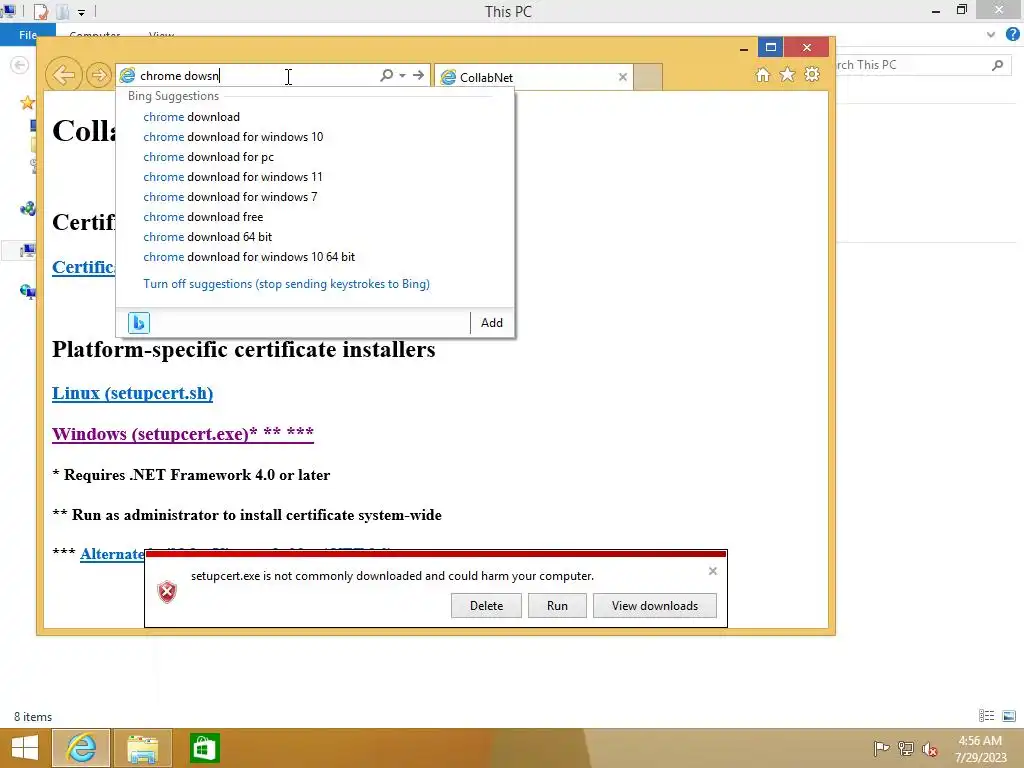The height and width of the screenshot is (768, 1024).
Task: Click File Explorer taskbar icon
Action: [x=142, y=748]
